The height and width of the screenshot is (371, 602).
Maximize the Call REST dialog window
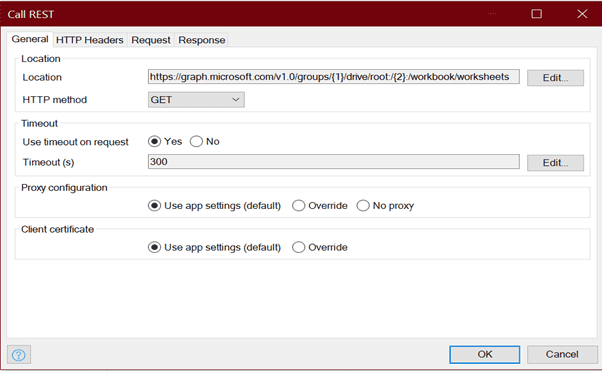coord(536,14)
